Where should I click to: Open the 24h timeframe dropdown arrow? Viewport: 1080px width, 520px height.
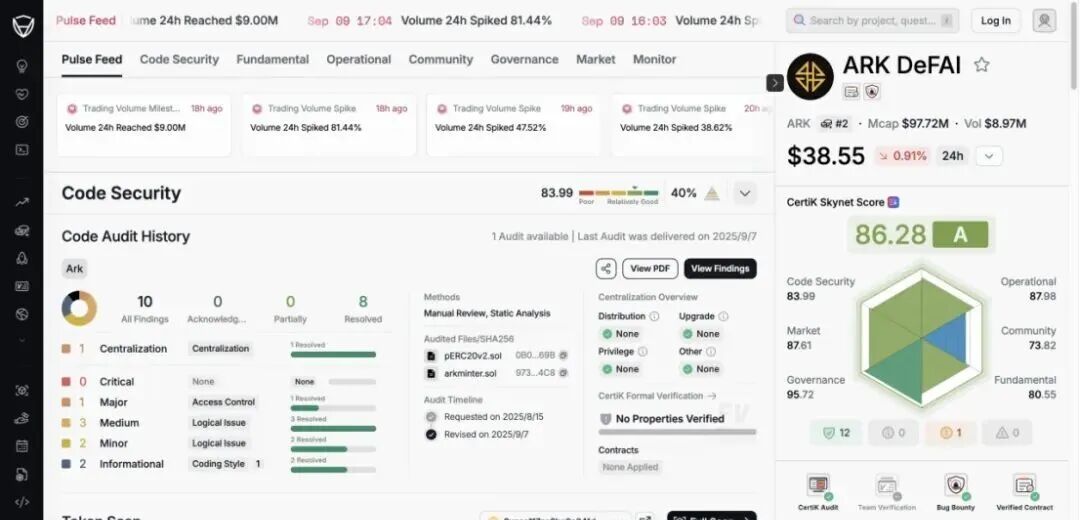[x=988, y=156]
